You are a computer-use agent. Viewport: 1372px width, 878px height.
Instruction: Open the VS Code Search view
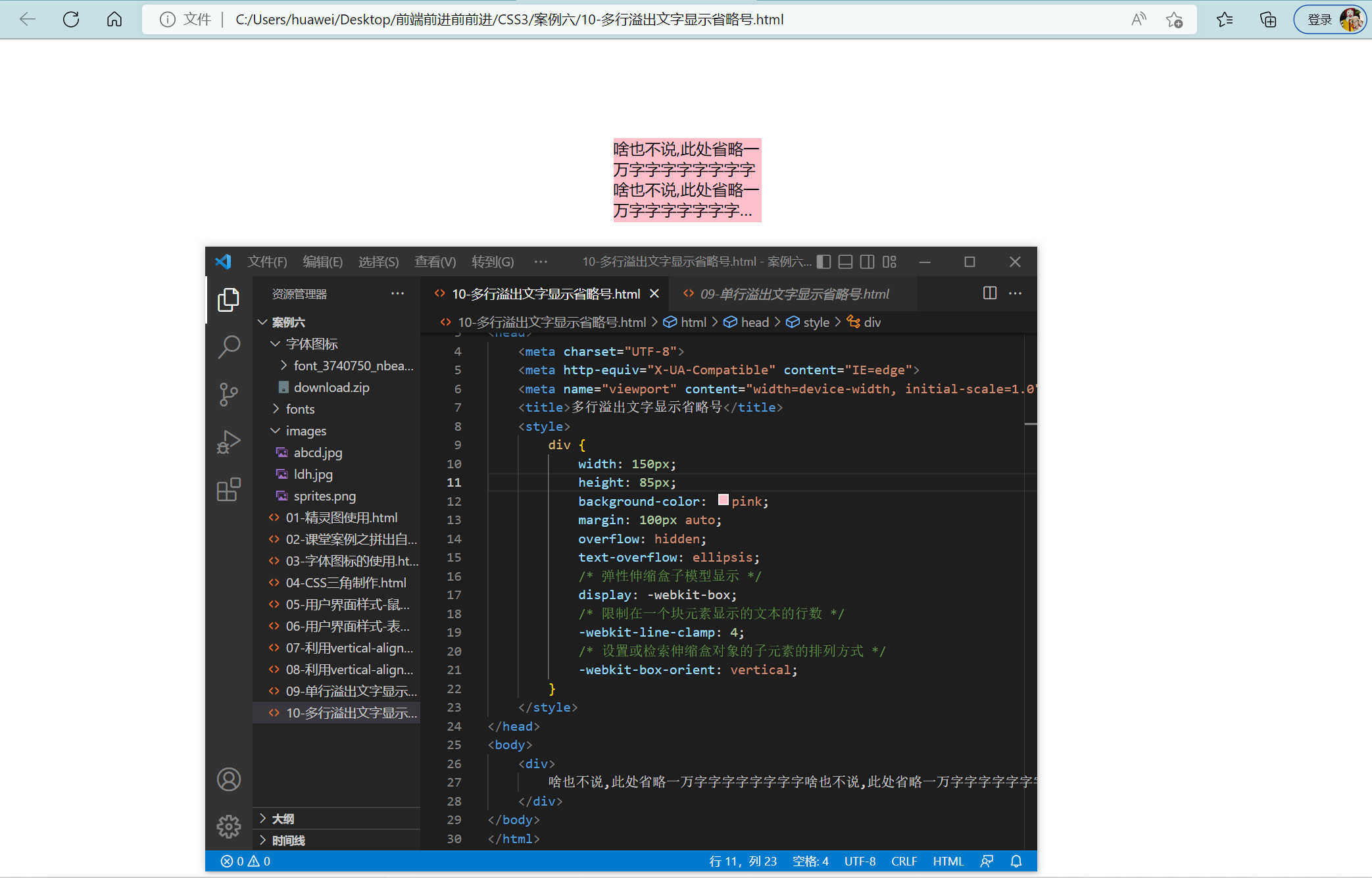[x=229, y=347]
